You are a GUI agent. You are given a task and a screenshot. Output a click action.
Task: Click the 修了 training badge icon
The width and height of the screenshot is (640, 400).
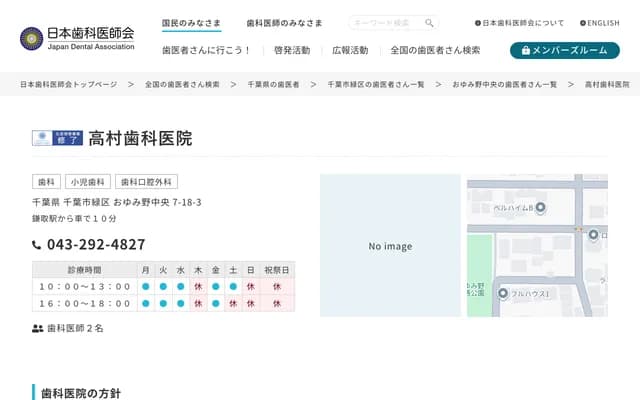[x=56, y=139]
